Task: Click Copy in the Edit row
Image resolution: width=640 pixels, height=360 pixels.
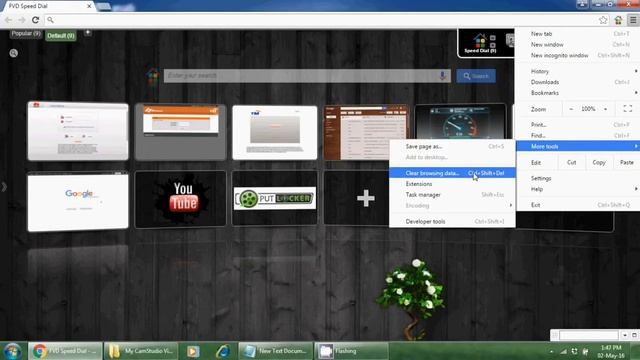Action: pyautogui.click(x=599, y=162)
